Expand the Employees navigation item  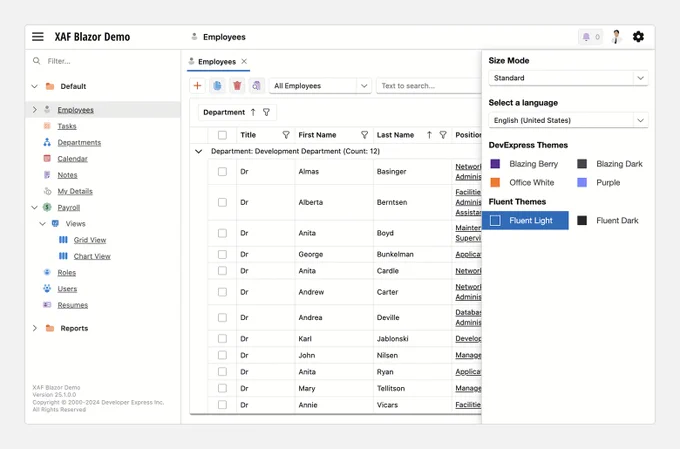pyautogui.click(x=35, y=110)
